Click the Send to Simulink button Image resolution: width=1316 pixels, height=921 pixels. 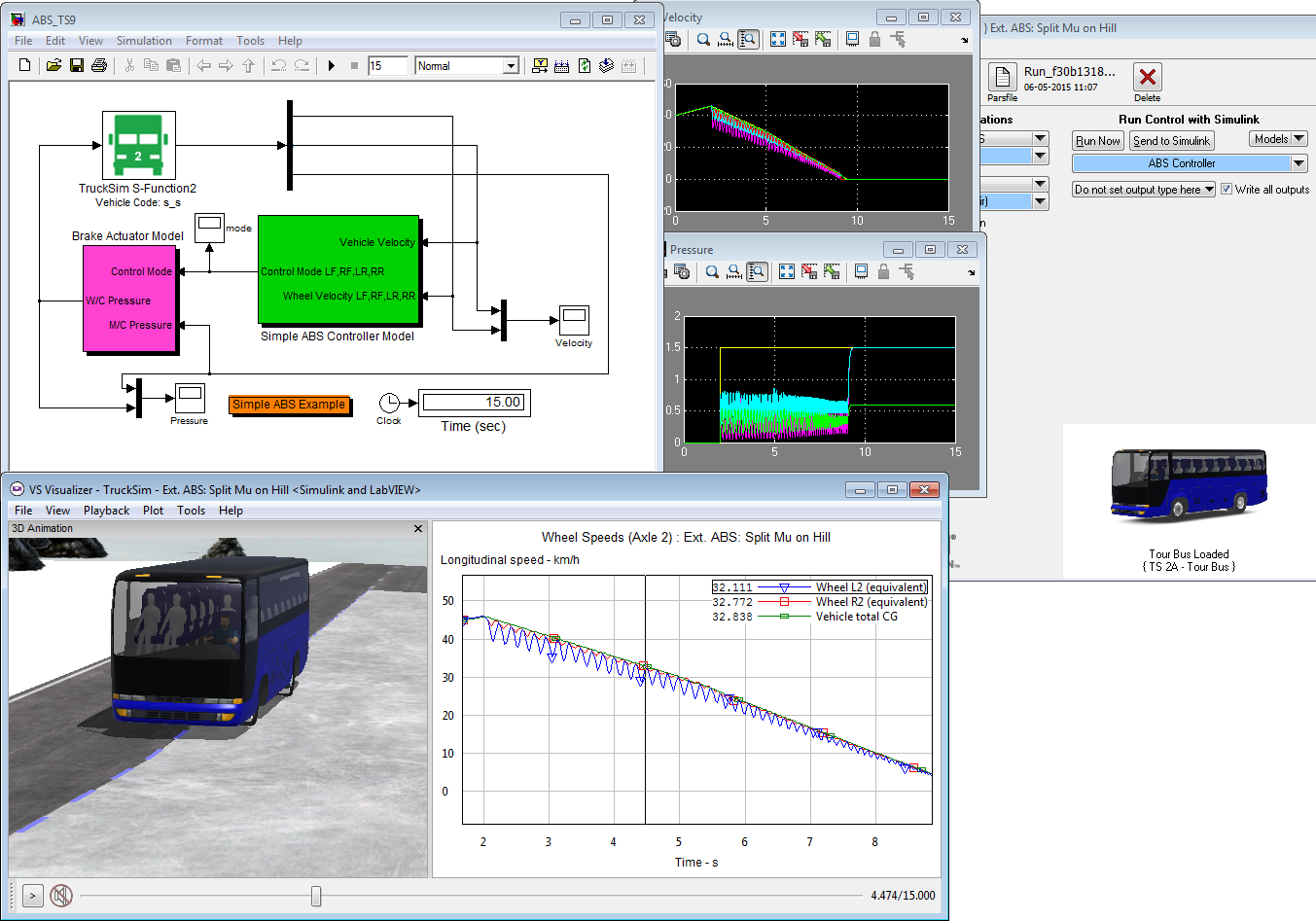[1171, 141]
